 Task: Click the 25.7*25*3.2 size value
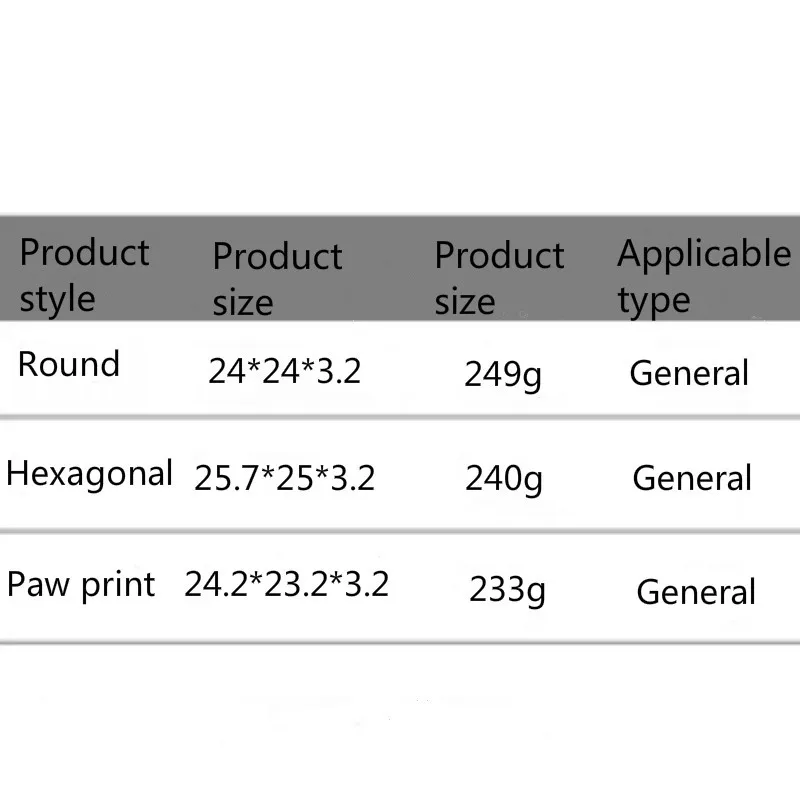[x=285, y=479]
